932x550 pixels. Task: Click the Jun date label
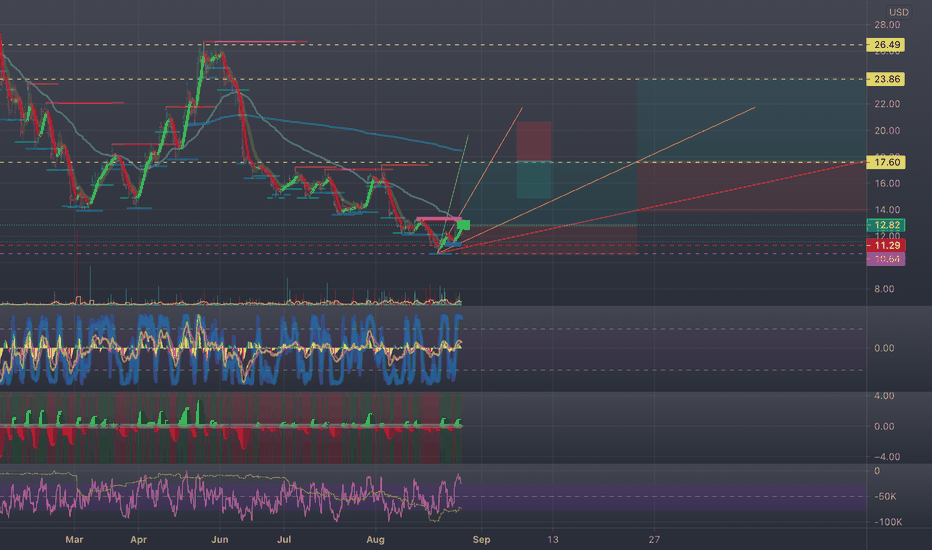tap(220, 540)
